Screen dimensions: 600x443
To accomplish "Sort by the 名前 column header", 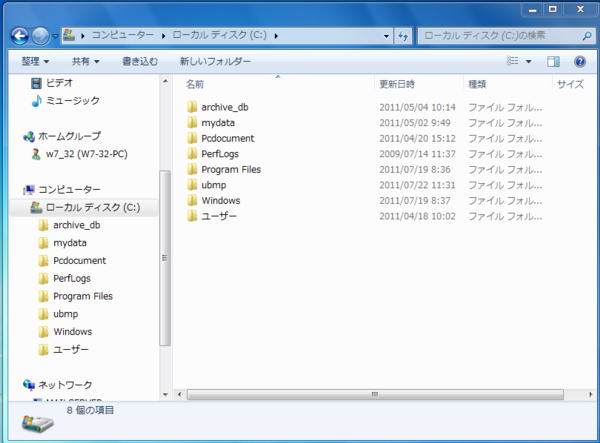I will coord(195,84).
